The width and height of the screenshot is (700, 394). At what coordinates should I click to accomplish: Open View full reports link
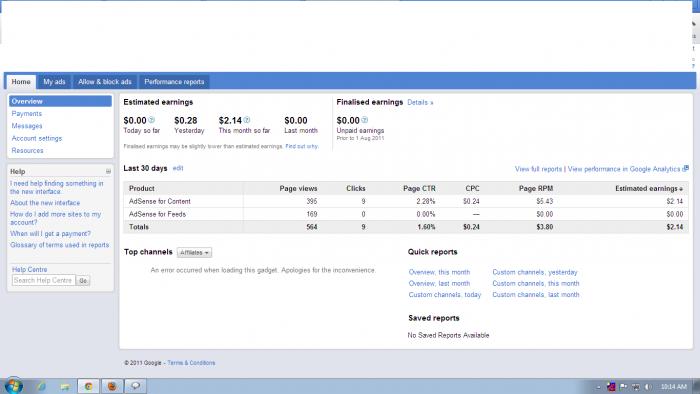coord(538,169)
